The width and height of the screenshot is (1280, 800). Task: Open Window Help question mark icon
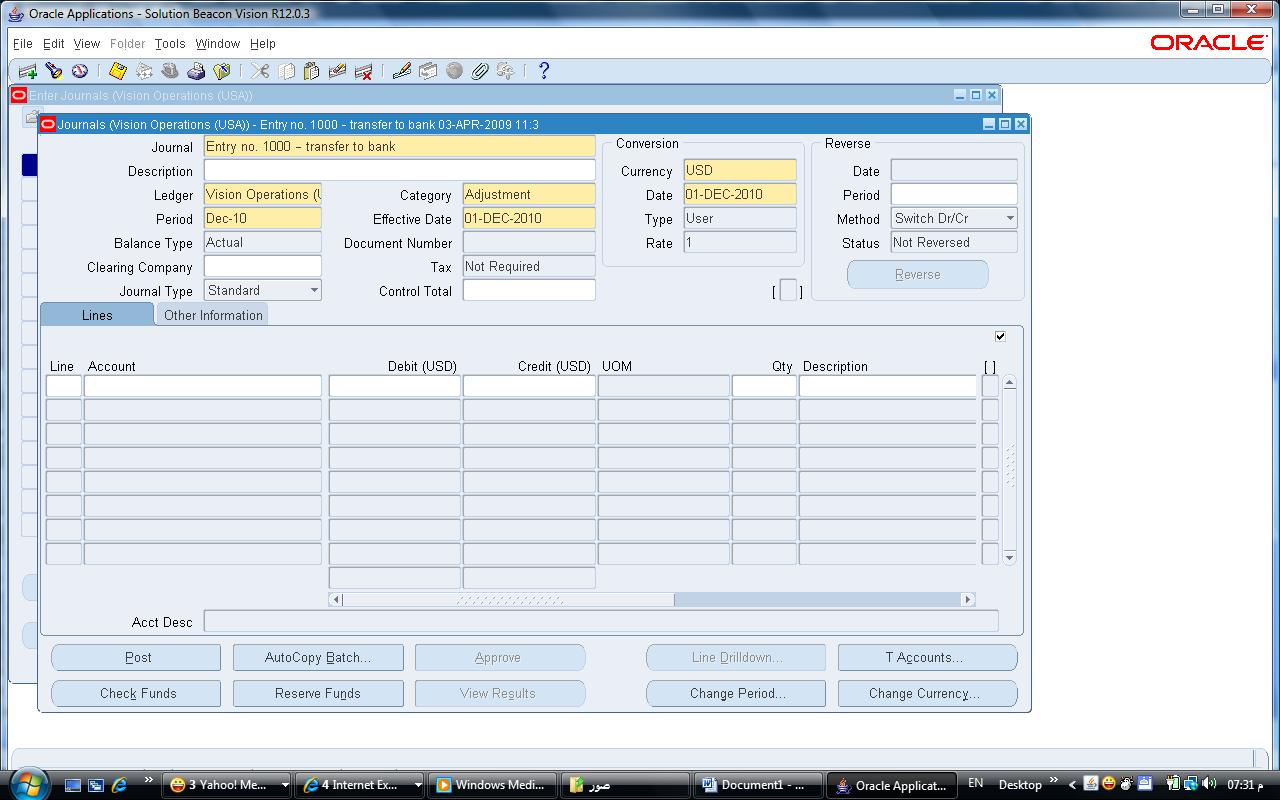(544, 71)
